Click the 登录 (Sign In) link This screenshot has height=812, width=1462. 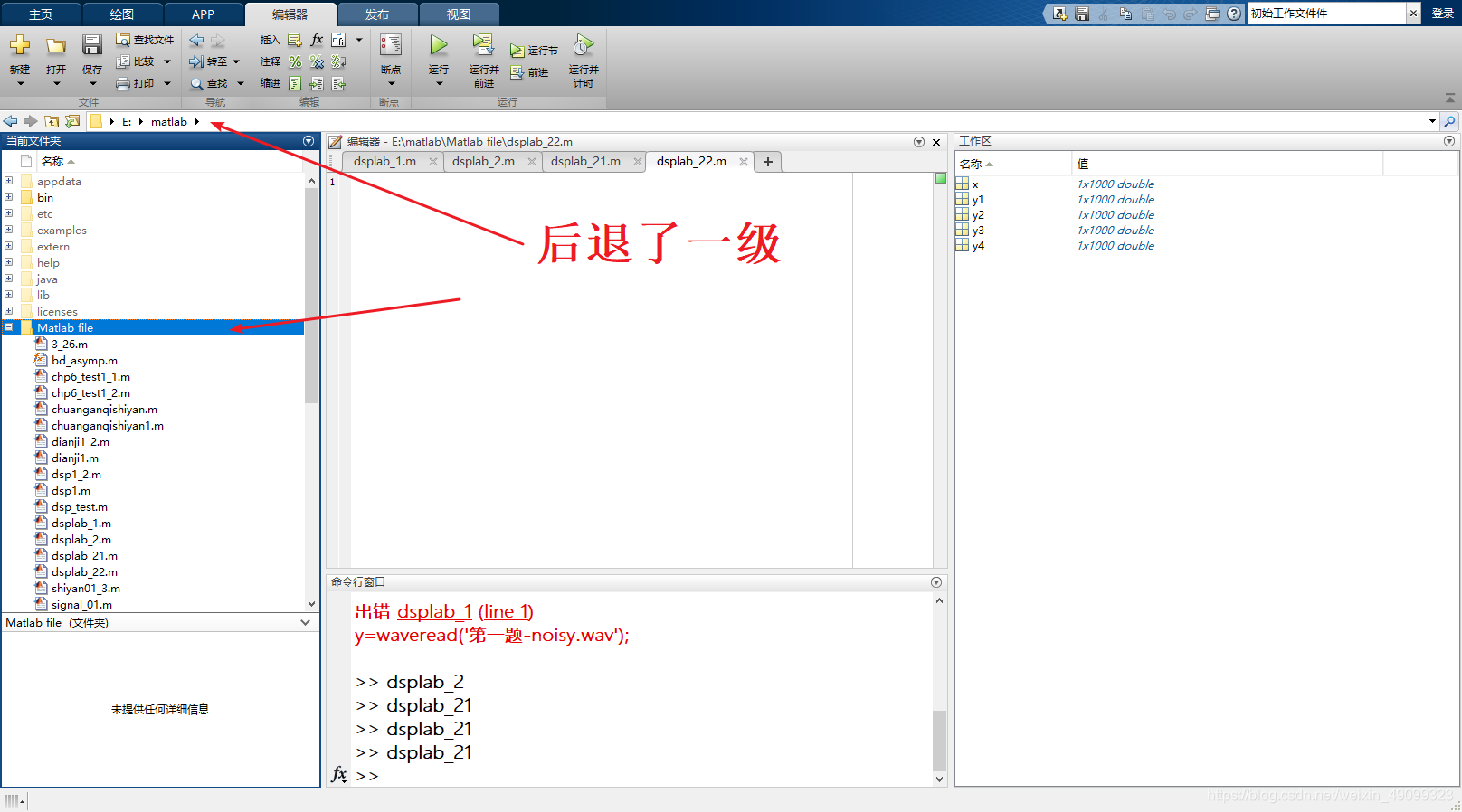1443,14
